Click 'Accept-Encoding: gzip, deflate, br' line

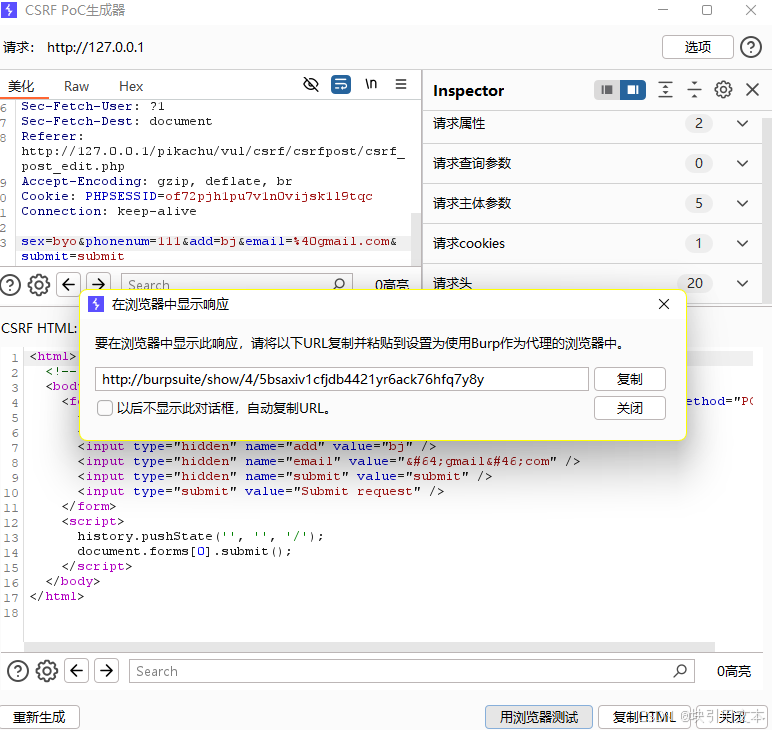(x=157, y=181)
